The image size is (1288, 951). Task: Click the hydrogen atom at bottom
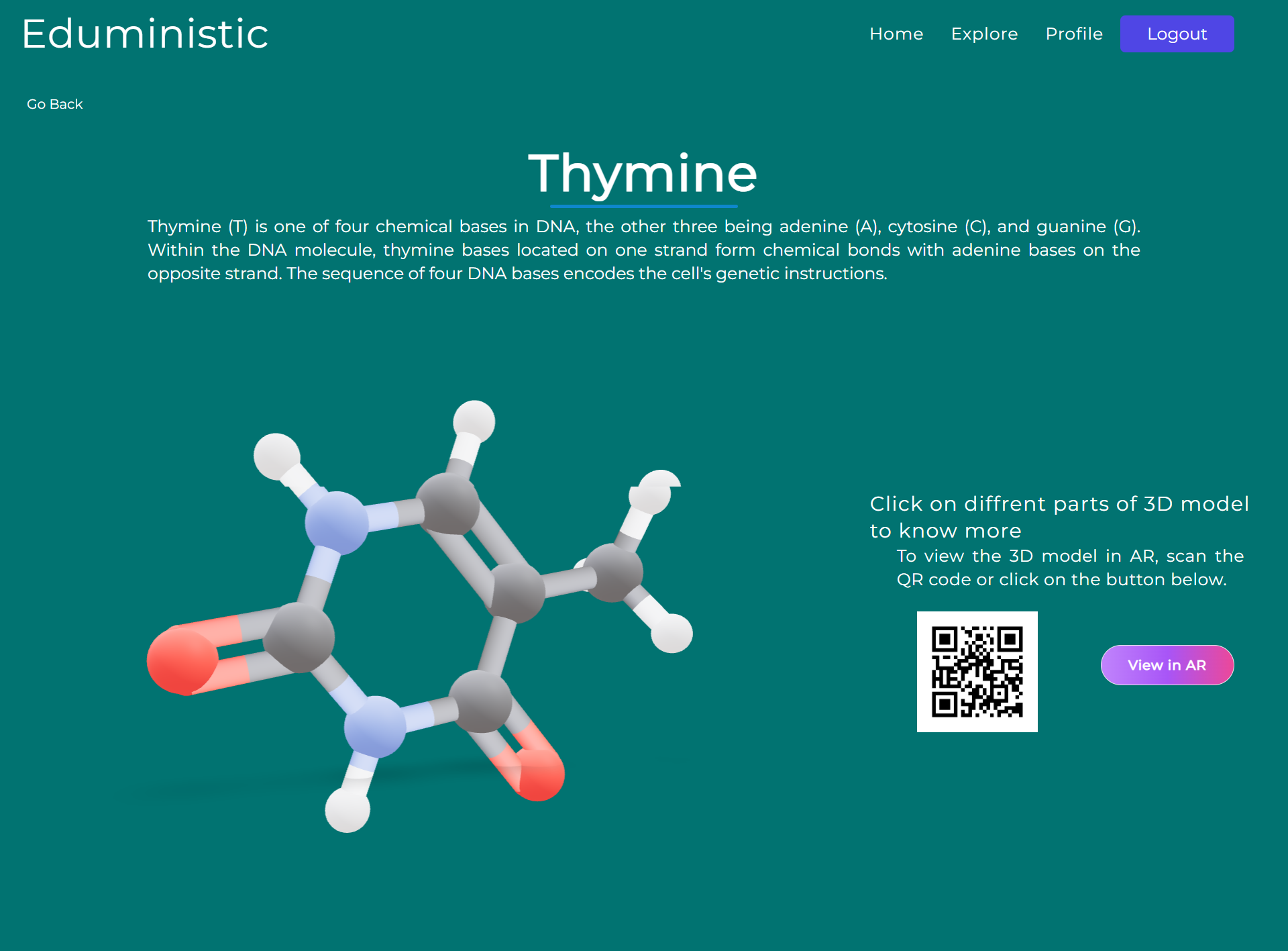(x=347, y=809)
